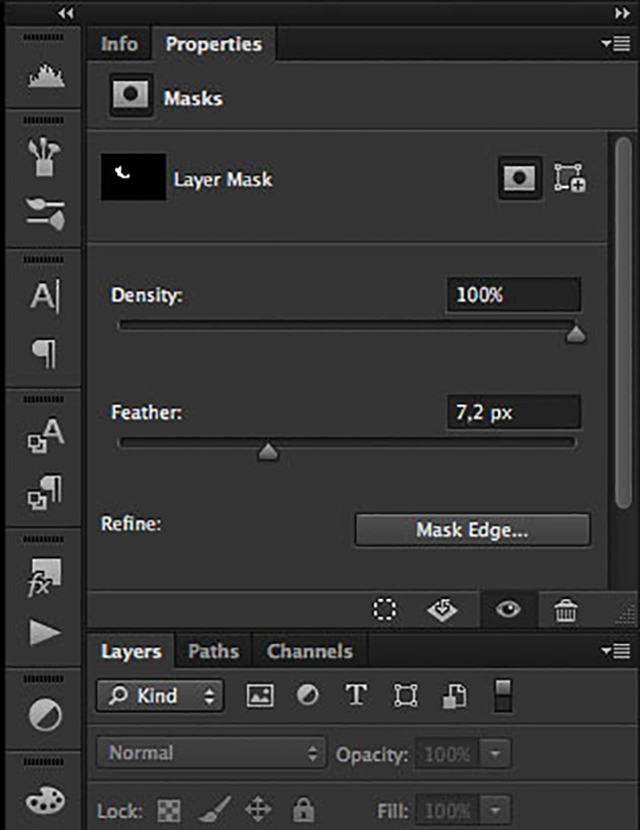
Task: Select the Properties tab
Action: tap(213, 43)
